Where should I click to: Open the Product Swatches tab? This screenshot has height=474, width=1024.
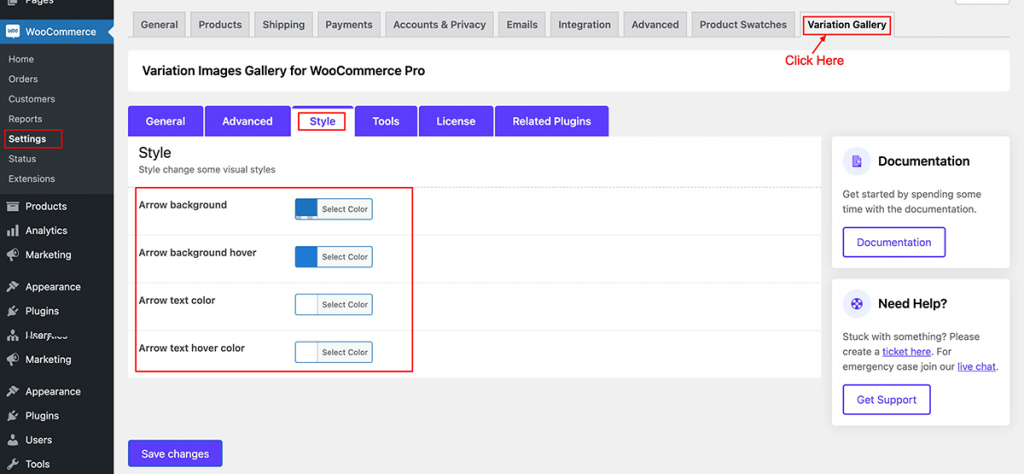point(743,25)
